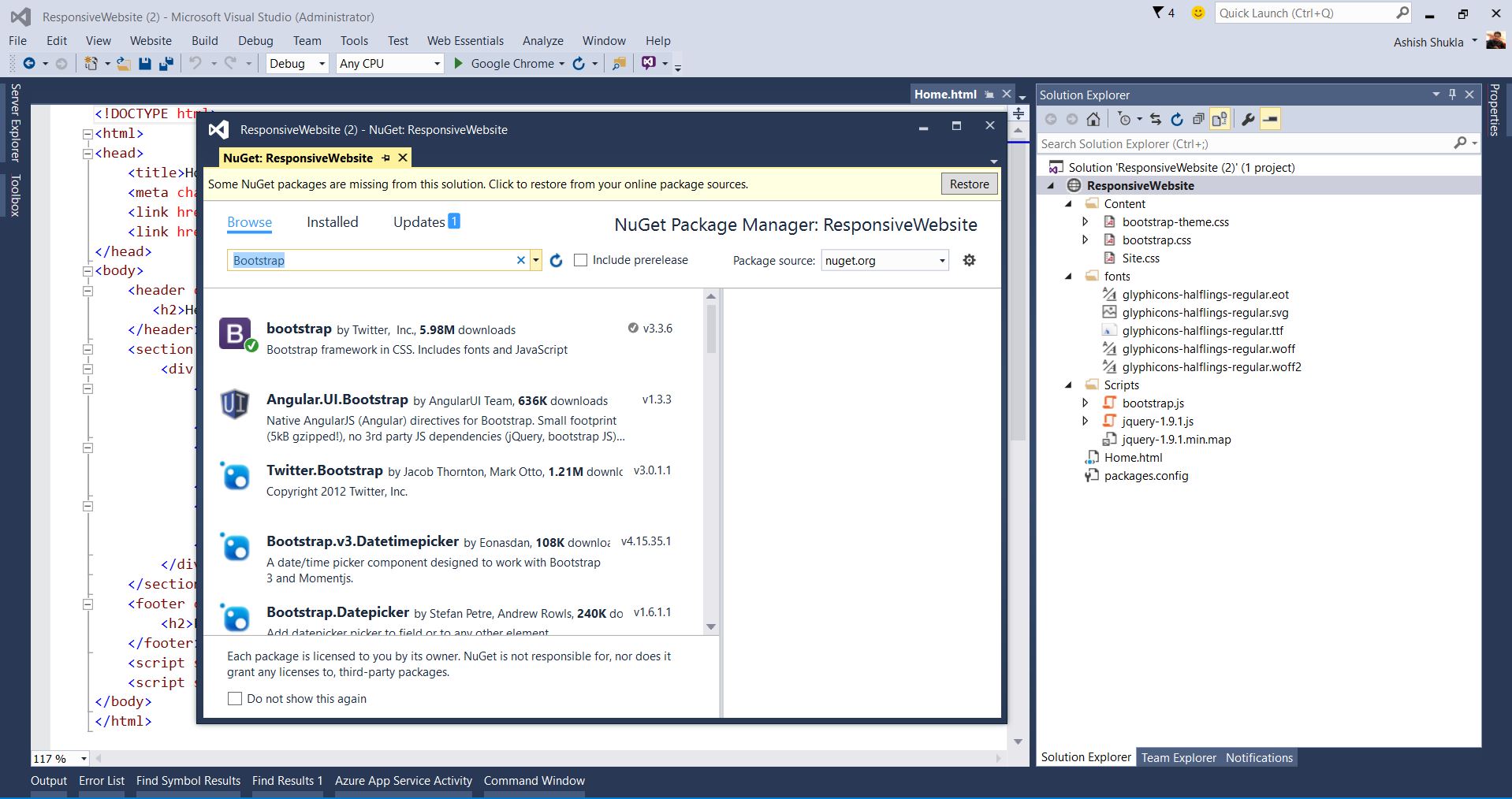Click the Find in Files toolbar icon
Viewport: 1512px width, 799px height.
pyautogui.click(x=620, y=64)
